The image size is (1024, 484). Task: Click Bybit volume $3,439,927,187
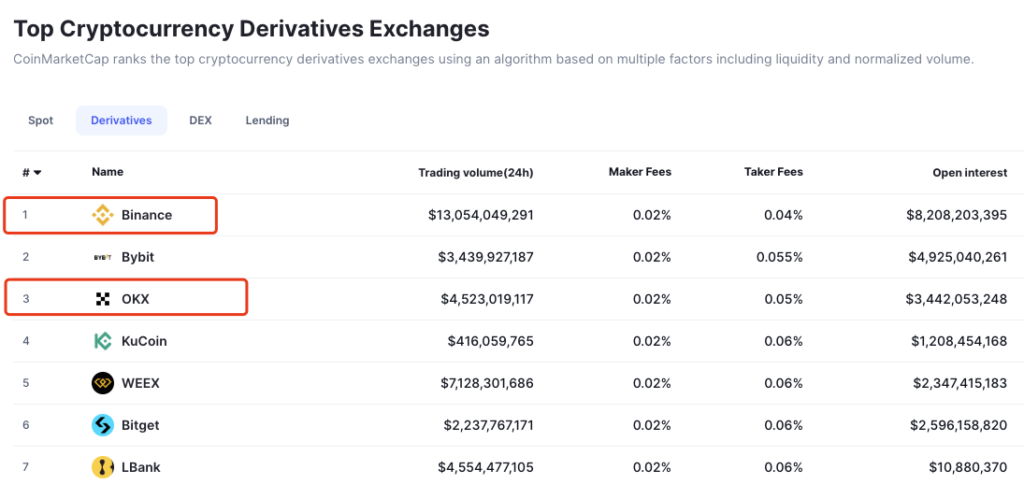tap(486, 257)
